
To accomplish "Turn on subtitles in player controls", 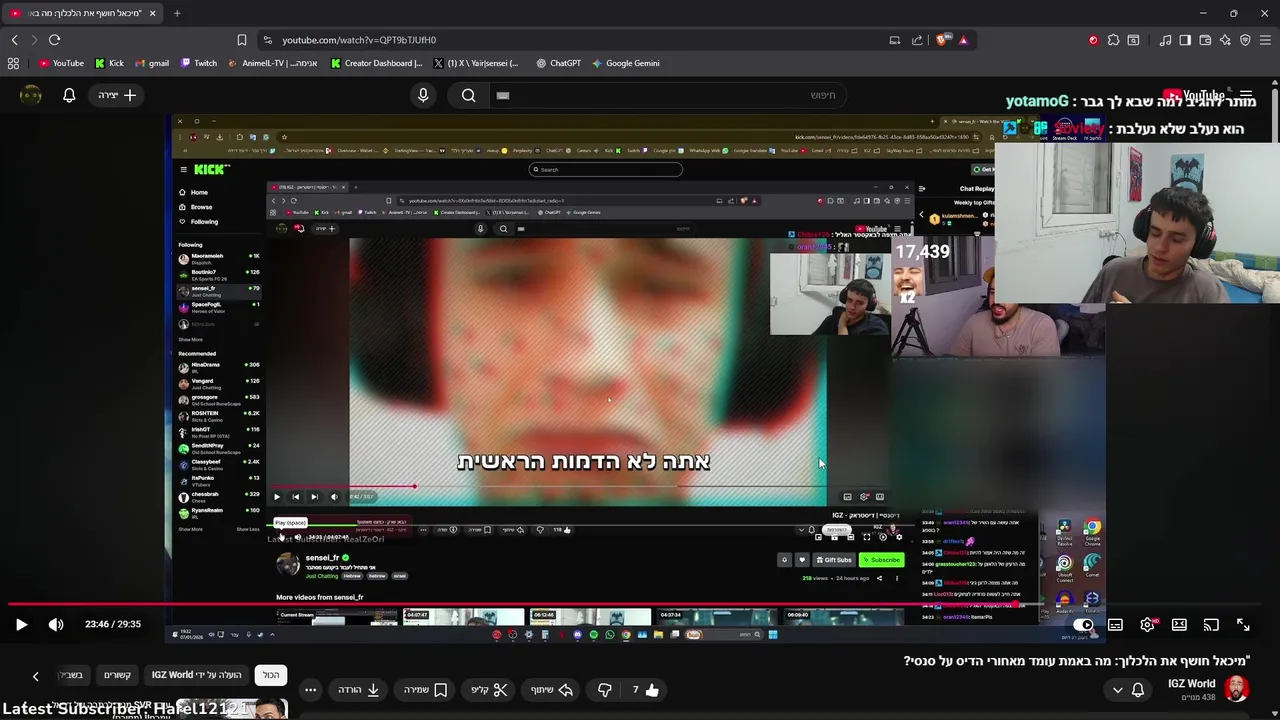I will tap(1115, 625).
